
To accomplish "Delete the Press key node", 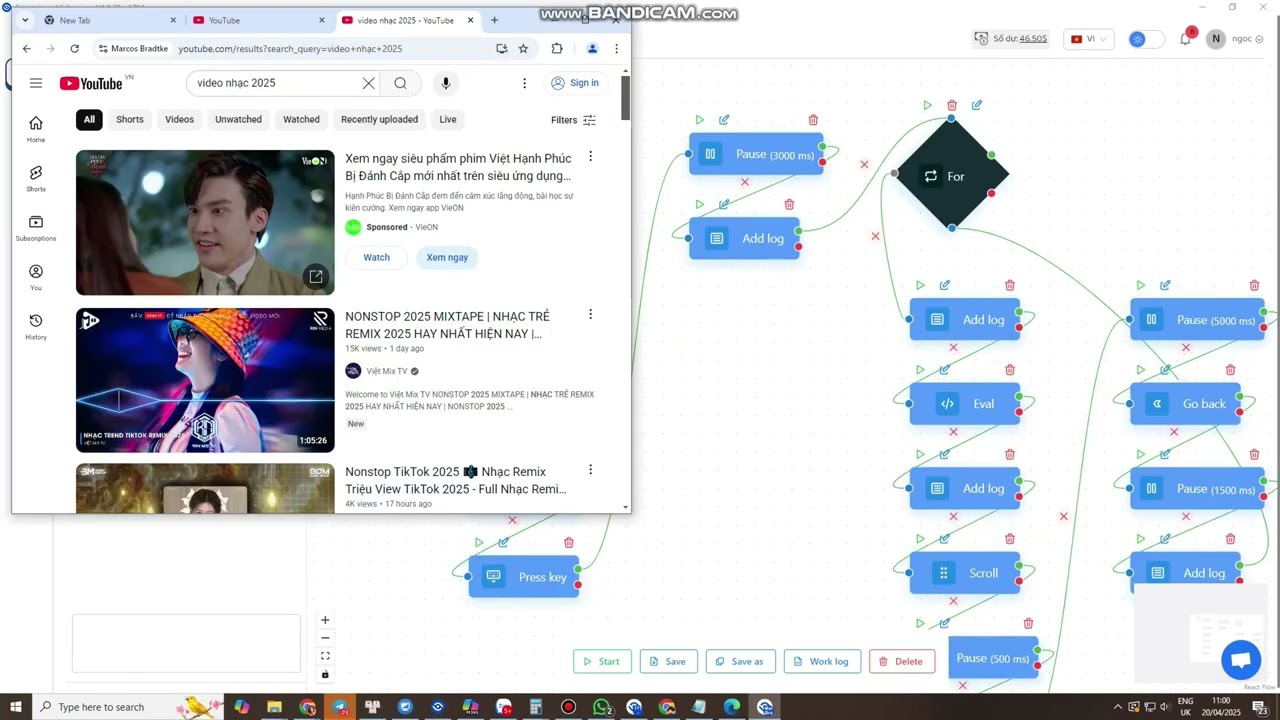I will pos(569,543).
